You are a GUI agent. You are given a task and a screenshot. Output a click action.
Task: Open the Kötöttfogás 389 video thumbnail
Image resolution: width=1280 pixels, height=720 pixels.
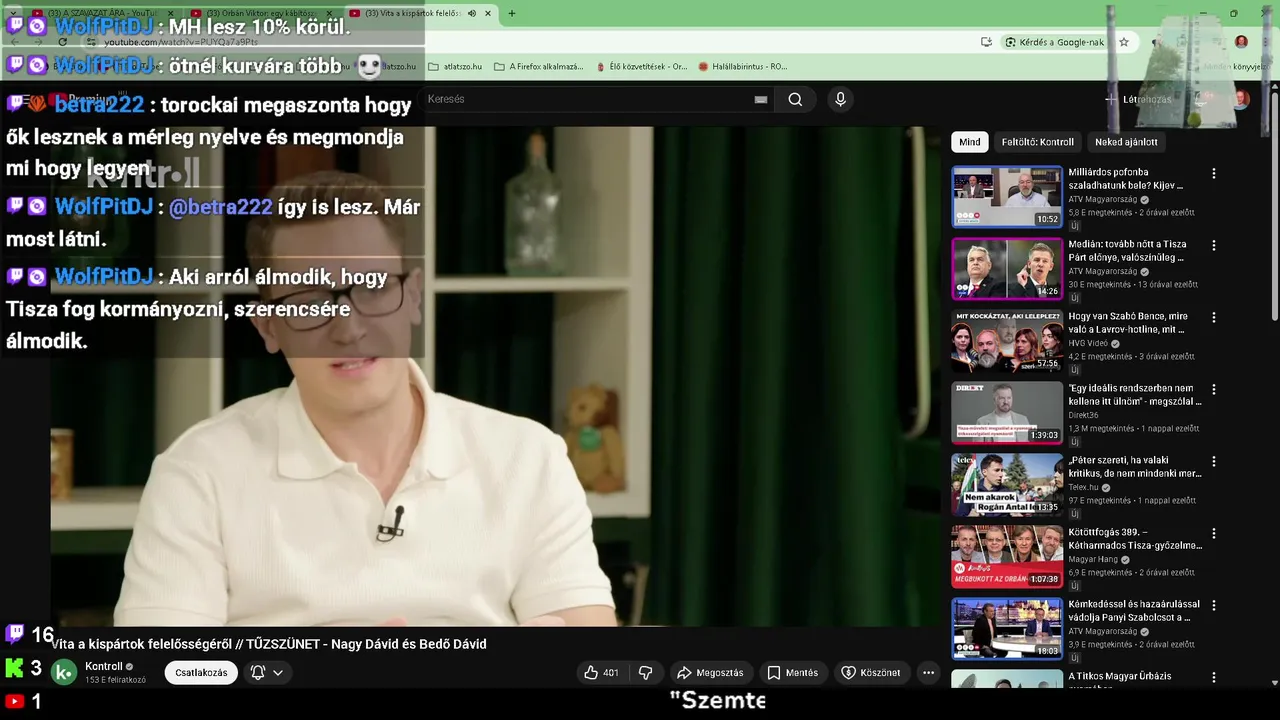coord(1007,557)
